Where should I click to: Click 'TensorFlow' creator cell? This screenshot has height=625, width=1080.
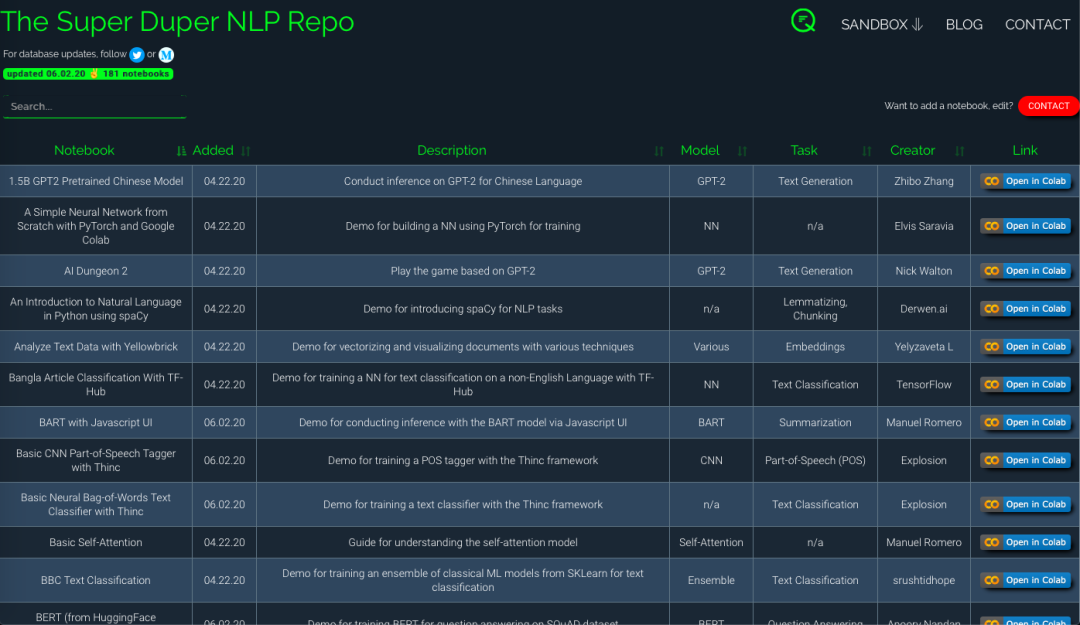pyautogui.click(x=924, y=385)
